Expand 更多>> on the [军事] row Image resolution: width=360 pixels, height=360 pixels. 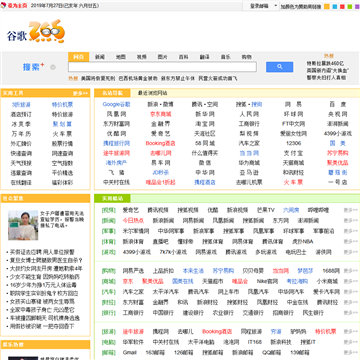[x=351, y=231]
